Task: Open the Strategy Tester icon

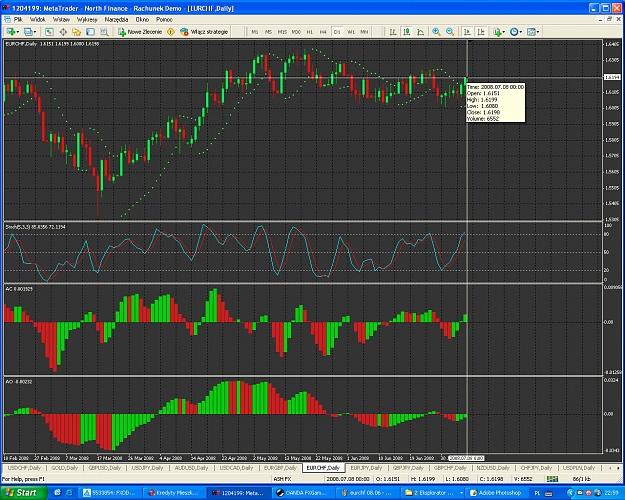Action: pos(104,32)
